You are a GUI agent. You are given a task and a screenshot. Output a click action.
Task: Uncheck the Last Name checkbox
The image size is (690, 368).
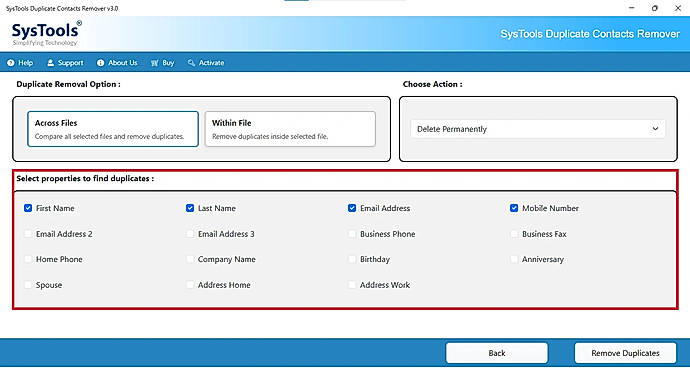click(190, 208)
